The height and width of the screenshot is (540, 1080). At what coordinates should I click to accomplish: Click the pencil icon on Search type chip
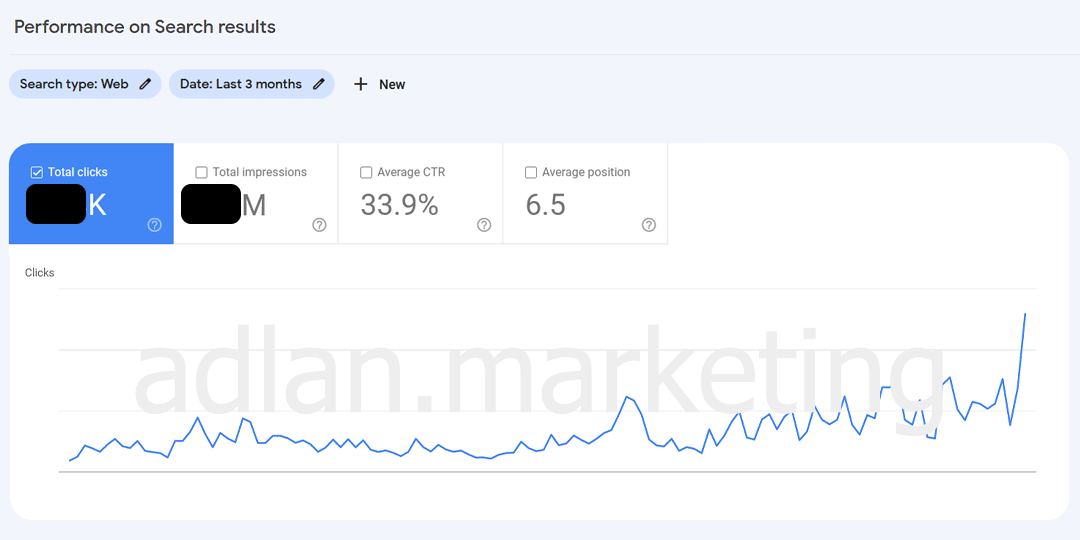pyautogui.click(x=145, y=84)
